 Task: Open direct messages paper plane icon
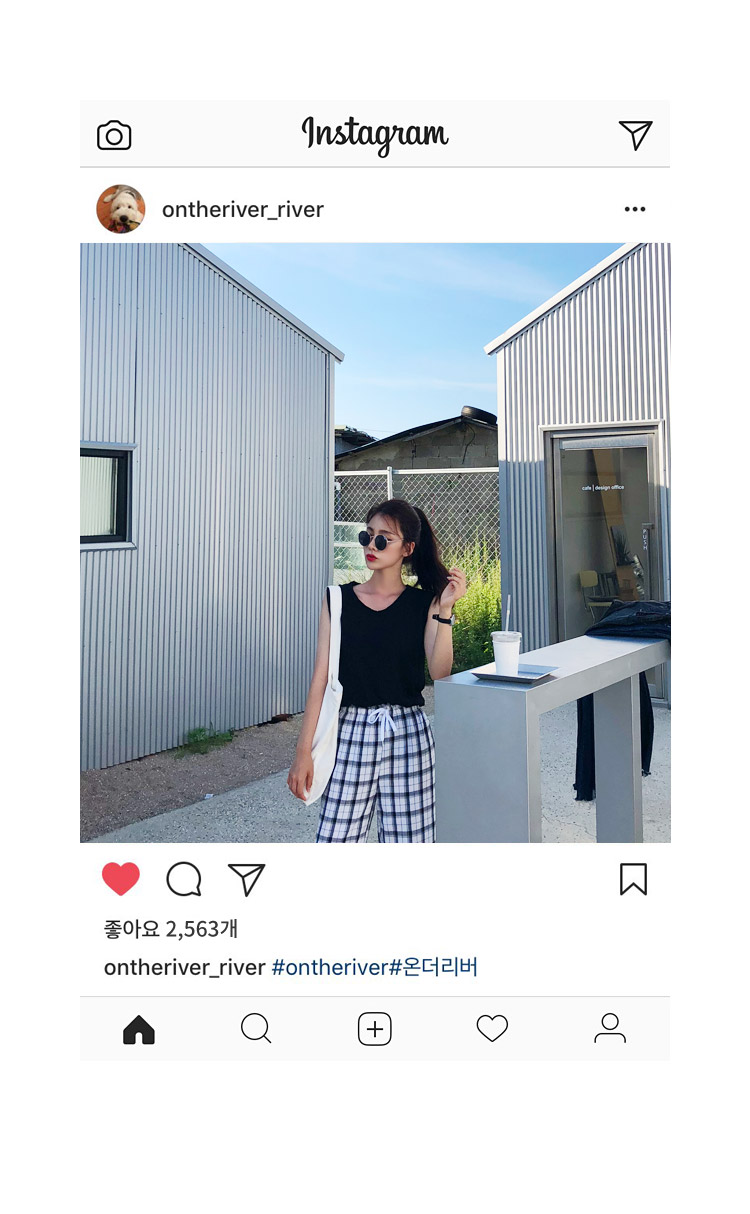pos(635,134)
